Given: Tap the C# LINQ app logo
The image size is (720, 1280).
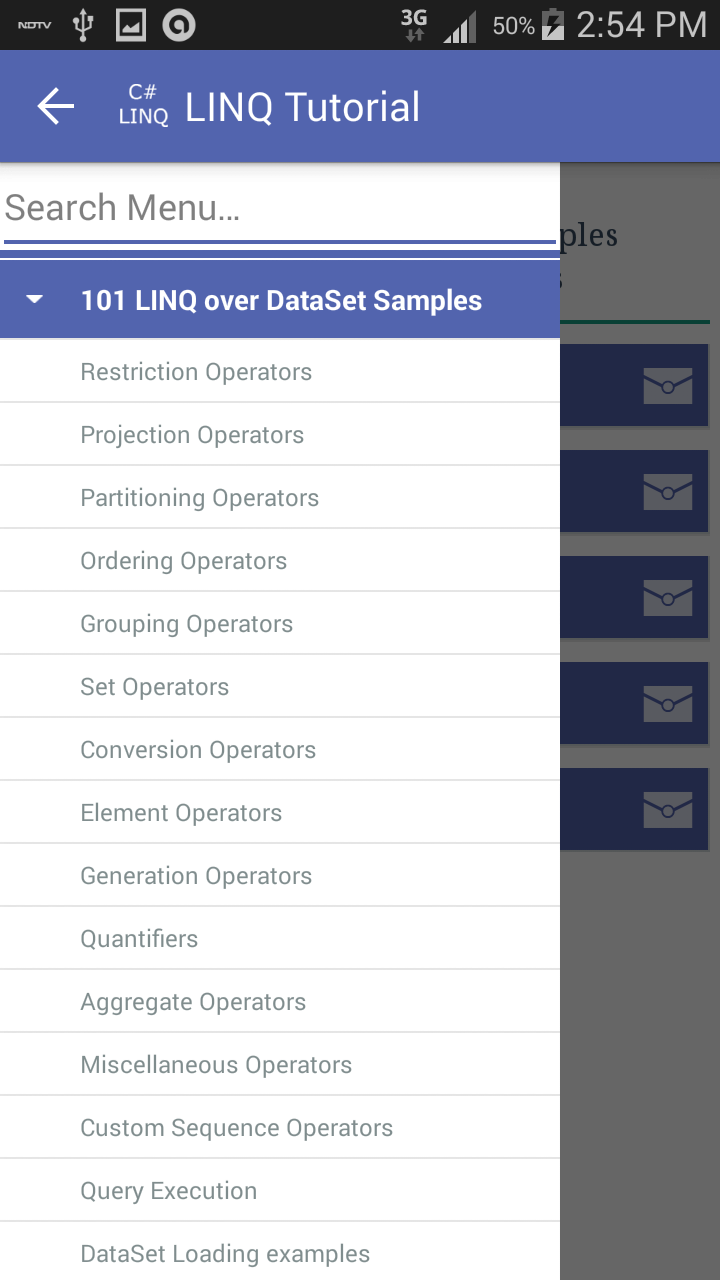Looking at the screenshot, I should [143, 105].
